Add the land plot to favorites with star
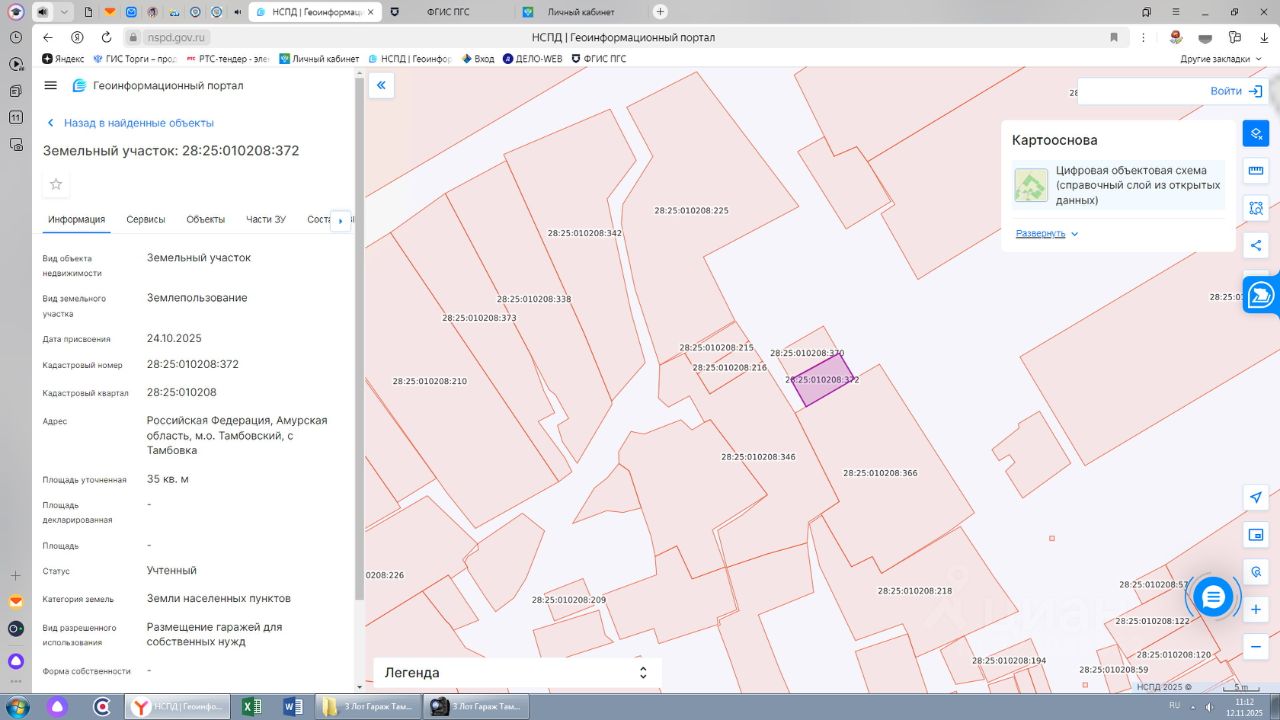 56,184
